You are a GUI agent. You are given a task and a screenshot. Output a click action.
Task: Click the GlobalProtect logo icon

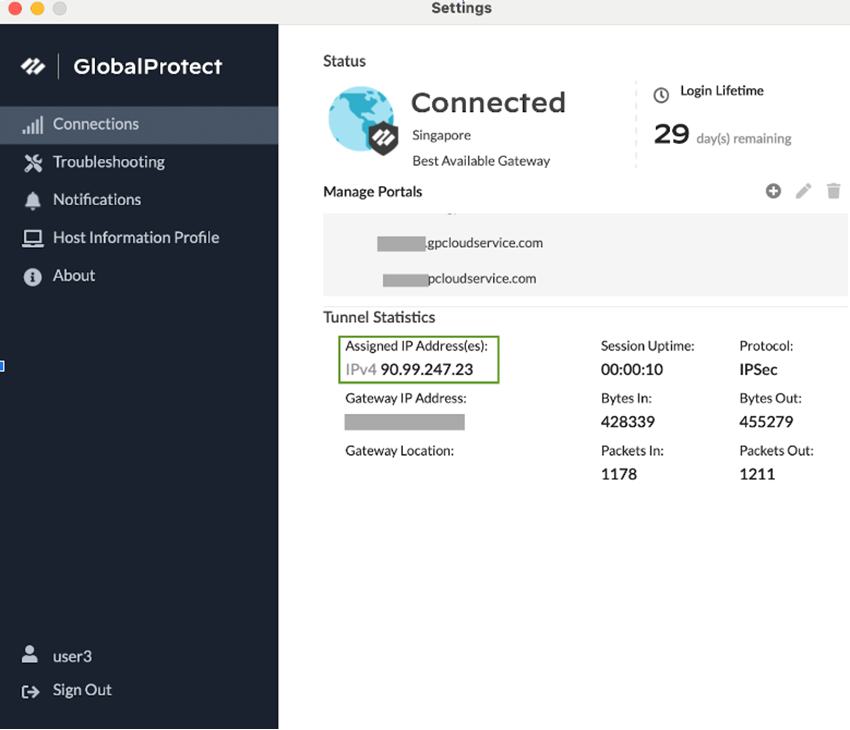34,67
